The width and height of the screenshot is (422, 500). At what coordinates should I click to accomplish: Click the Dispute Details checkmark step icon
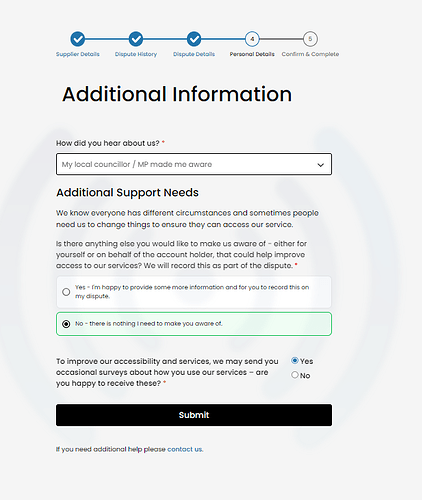pyautogui.click(x=194, y=39)
